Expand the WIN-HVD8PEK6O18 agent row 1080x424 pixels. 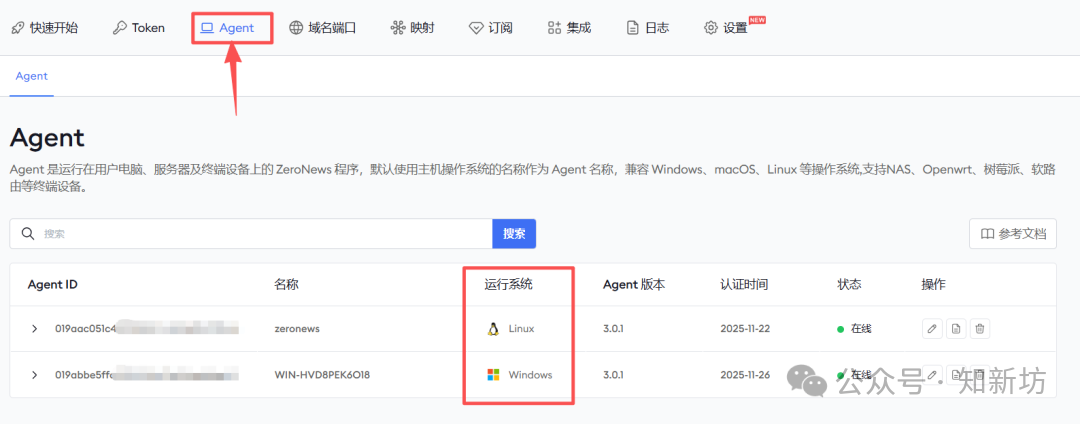(x=34, y=375)
